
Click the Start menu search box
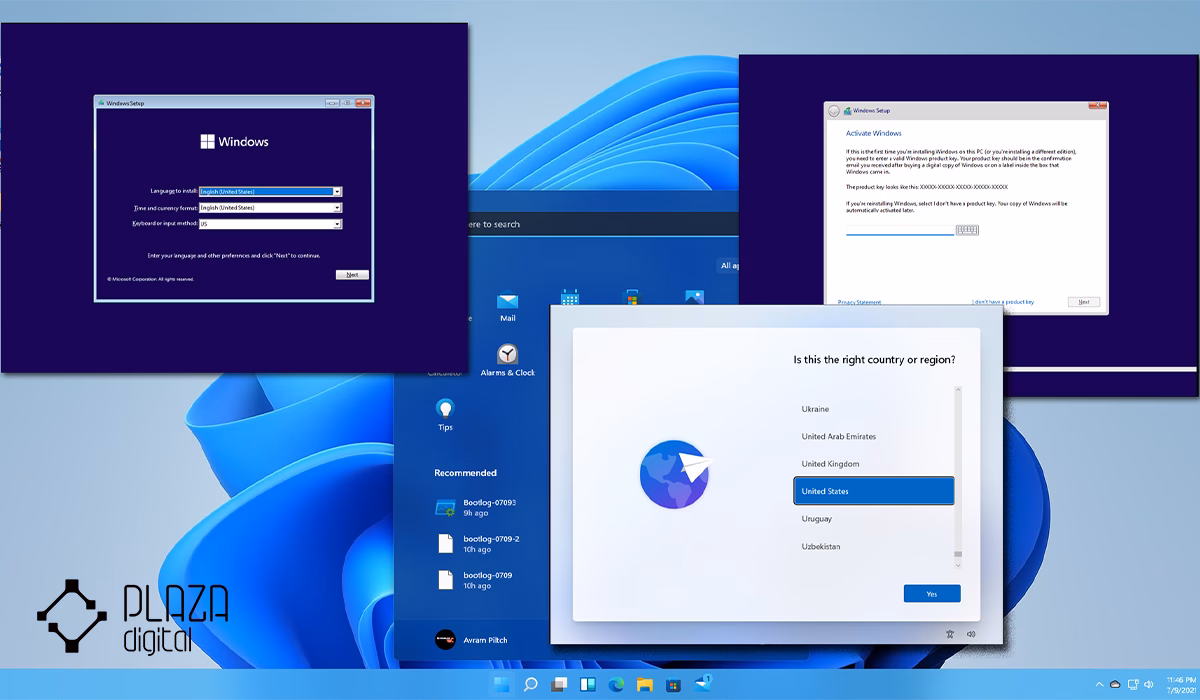(601, 224)
